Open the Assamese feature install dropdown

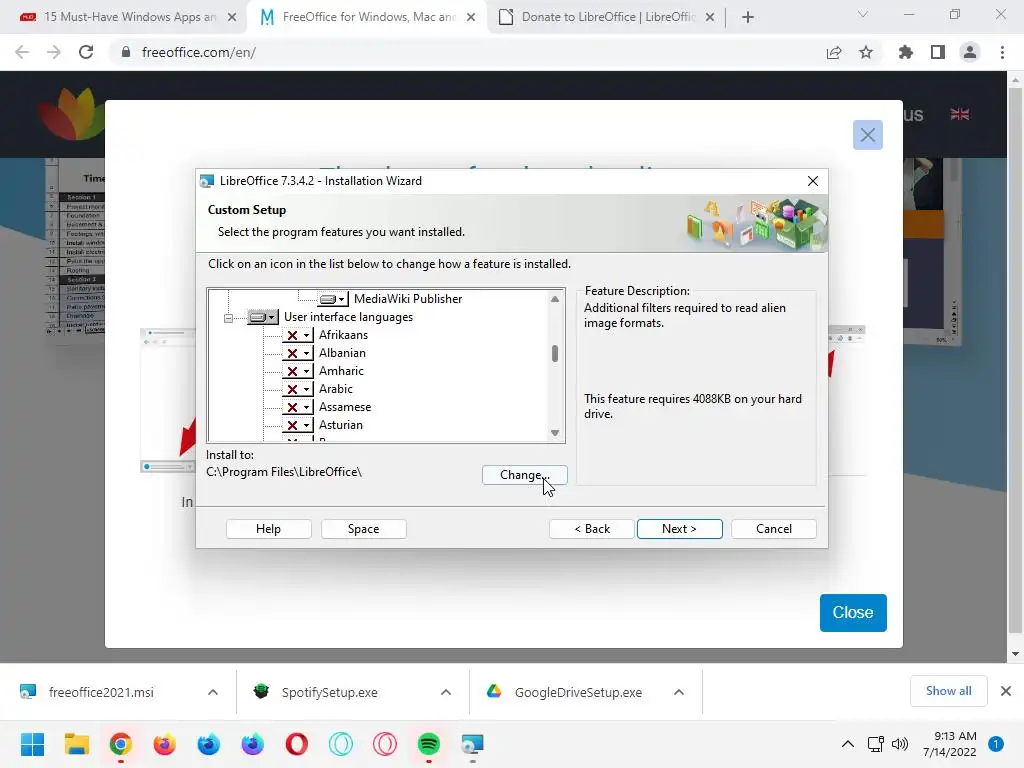(297, 407)
